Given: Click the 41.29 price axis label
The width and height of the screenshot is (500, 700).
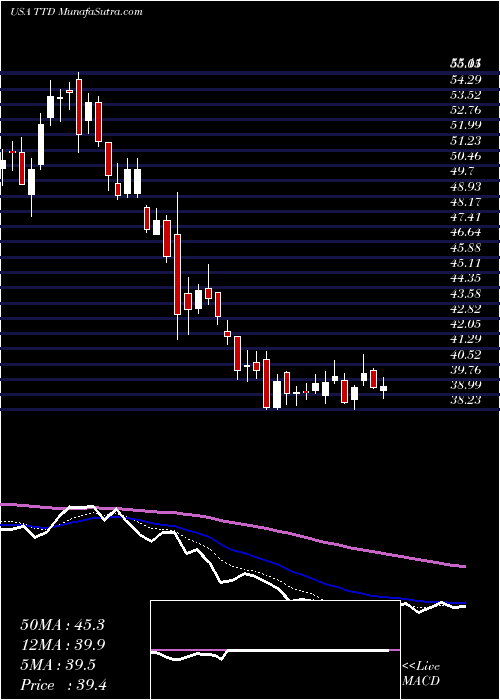Looking at the screenshot, I should click(464, 339).
